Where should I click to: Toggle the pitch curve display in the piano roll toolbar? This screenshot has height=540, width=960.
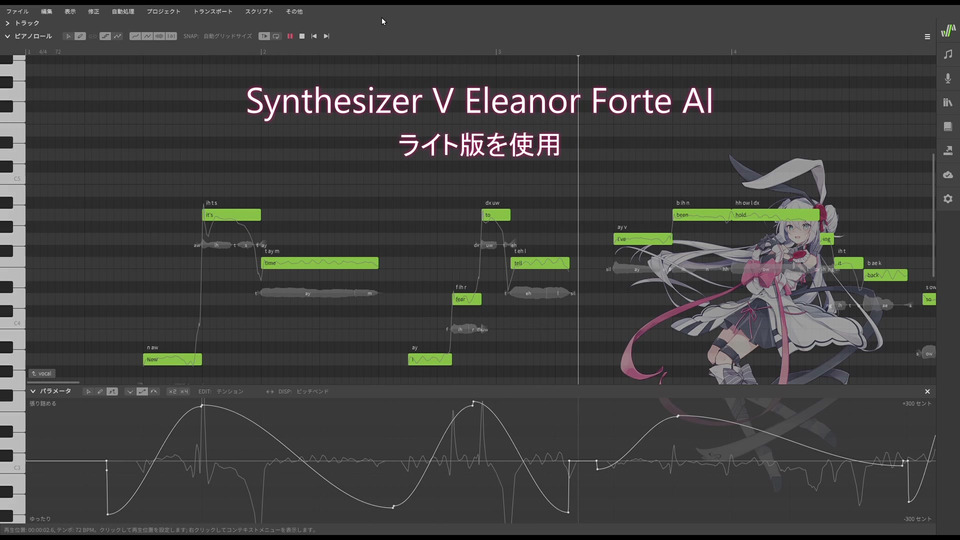tap(118, 36)
